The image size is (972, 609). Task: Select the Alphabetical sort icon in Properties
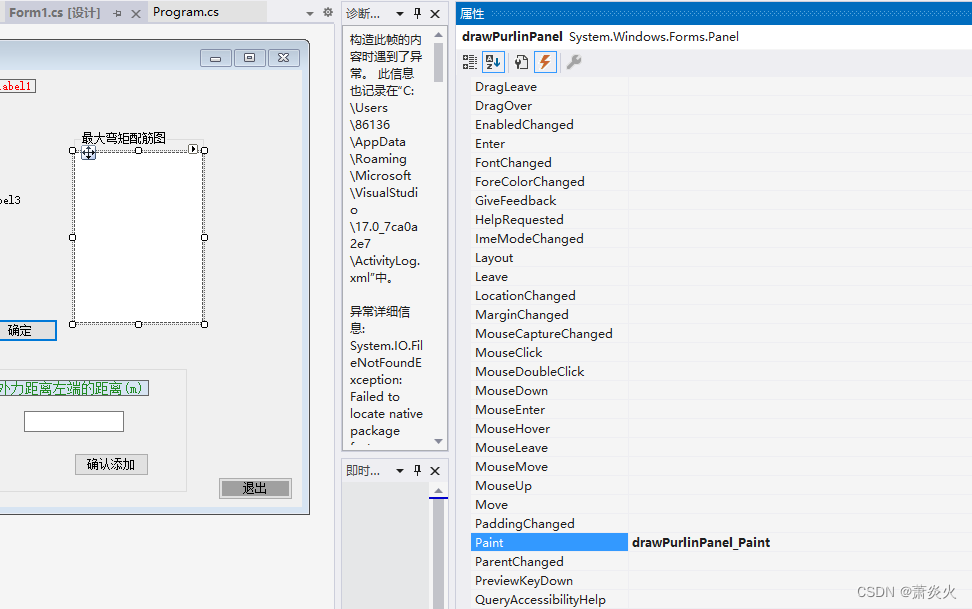click(x=492, y=61)
